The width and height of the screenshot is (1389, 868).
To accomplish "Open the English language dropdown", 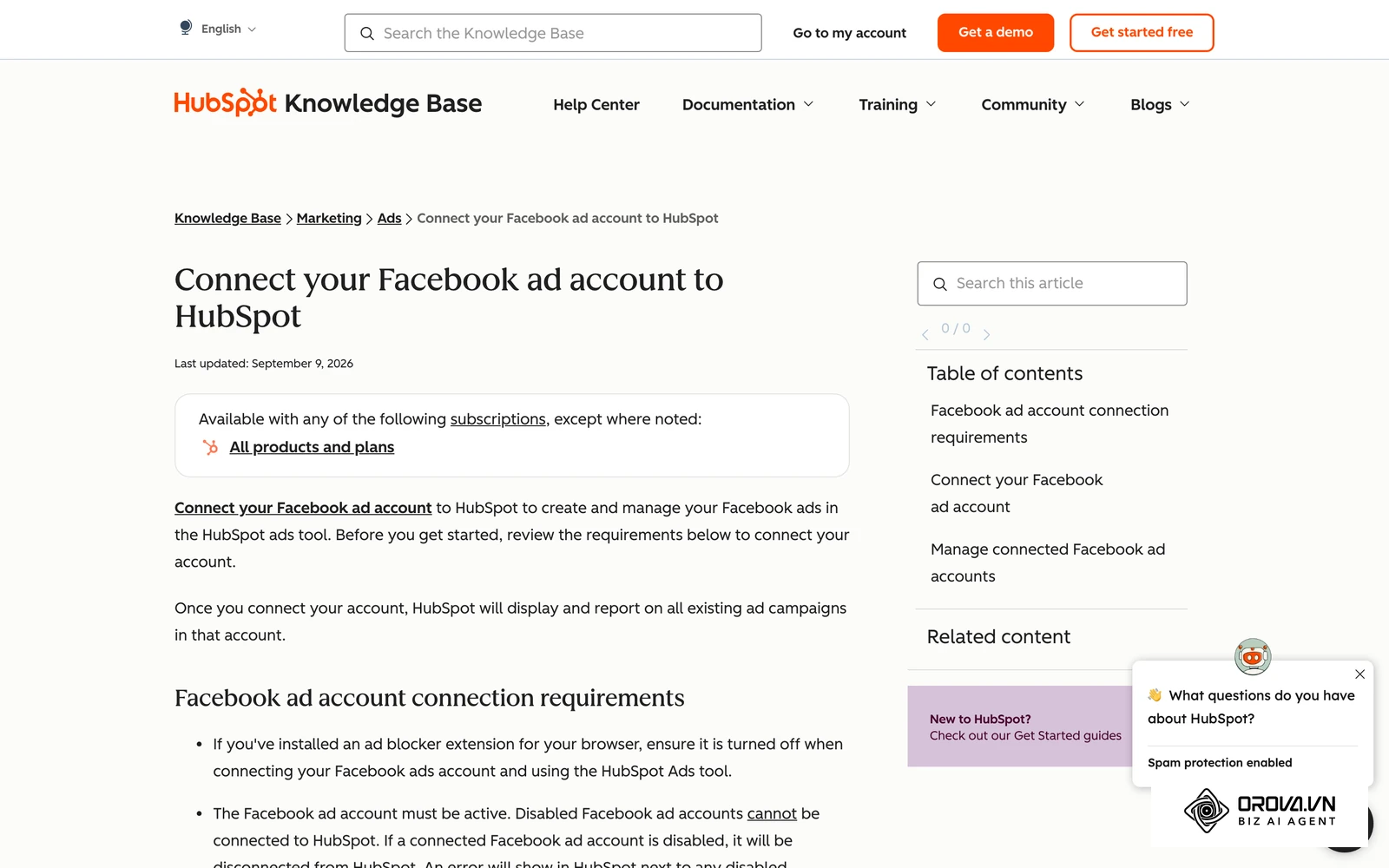I will coord(228,29).
